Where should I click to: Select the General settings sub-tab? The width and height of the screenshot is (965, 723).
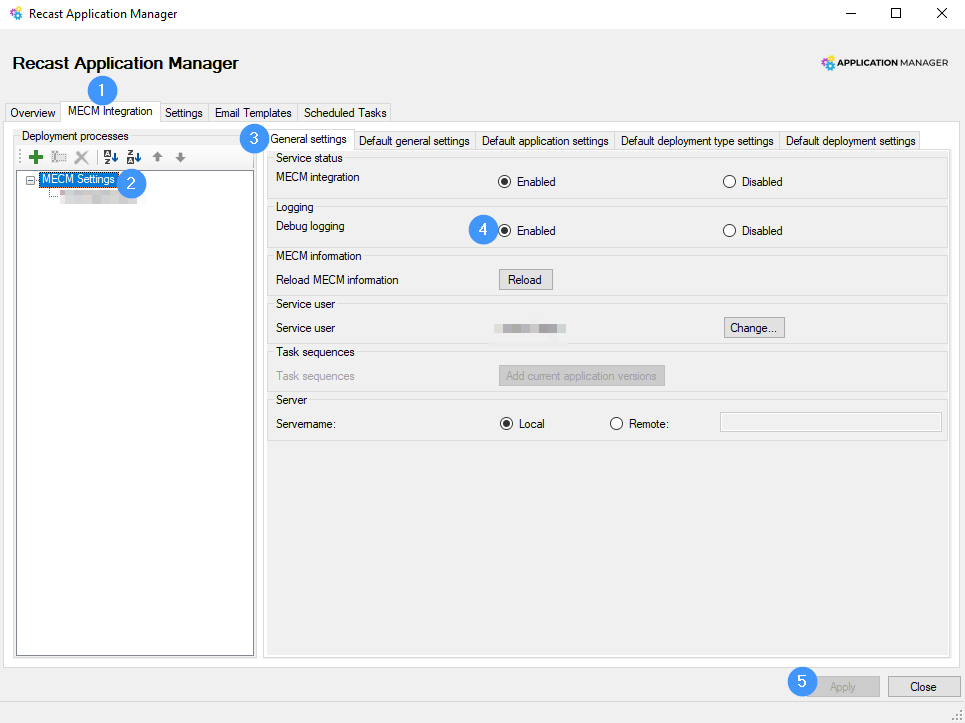(308, 139)
